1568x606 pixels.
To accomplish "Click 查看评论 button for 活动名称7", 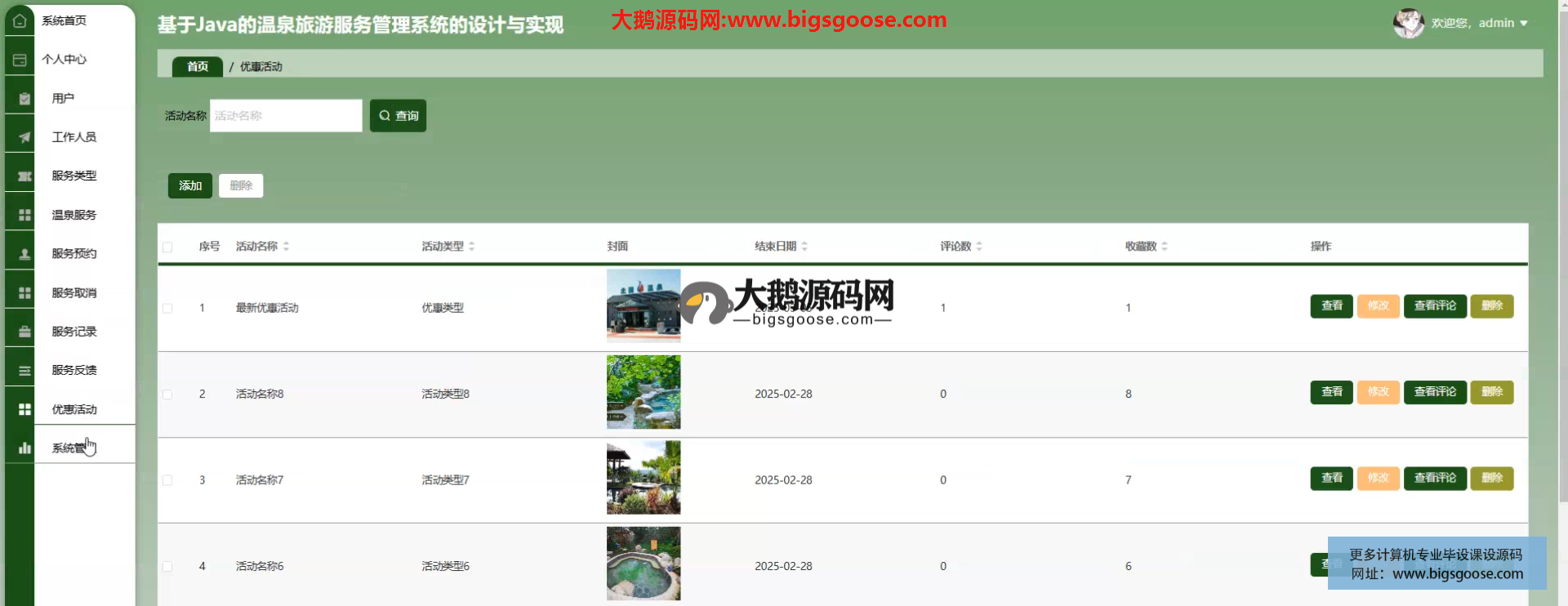I will click(x=1435, y=479).
